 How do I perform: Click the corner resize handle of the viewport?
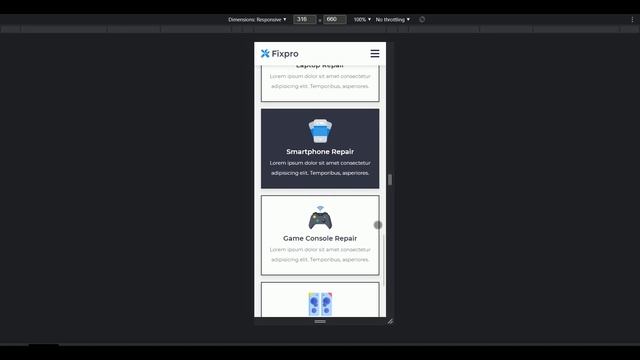point(390,322)
